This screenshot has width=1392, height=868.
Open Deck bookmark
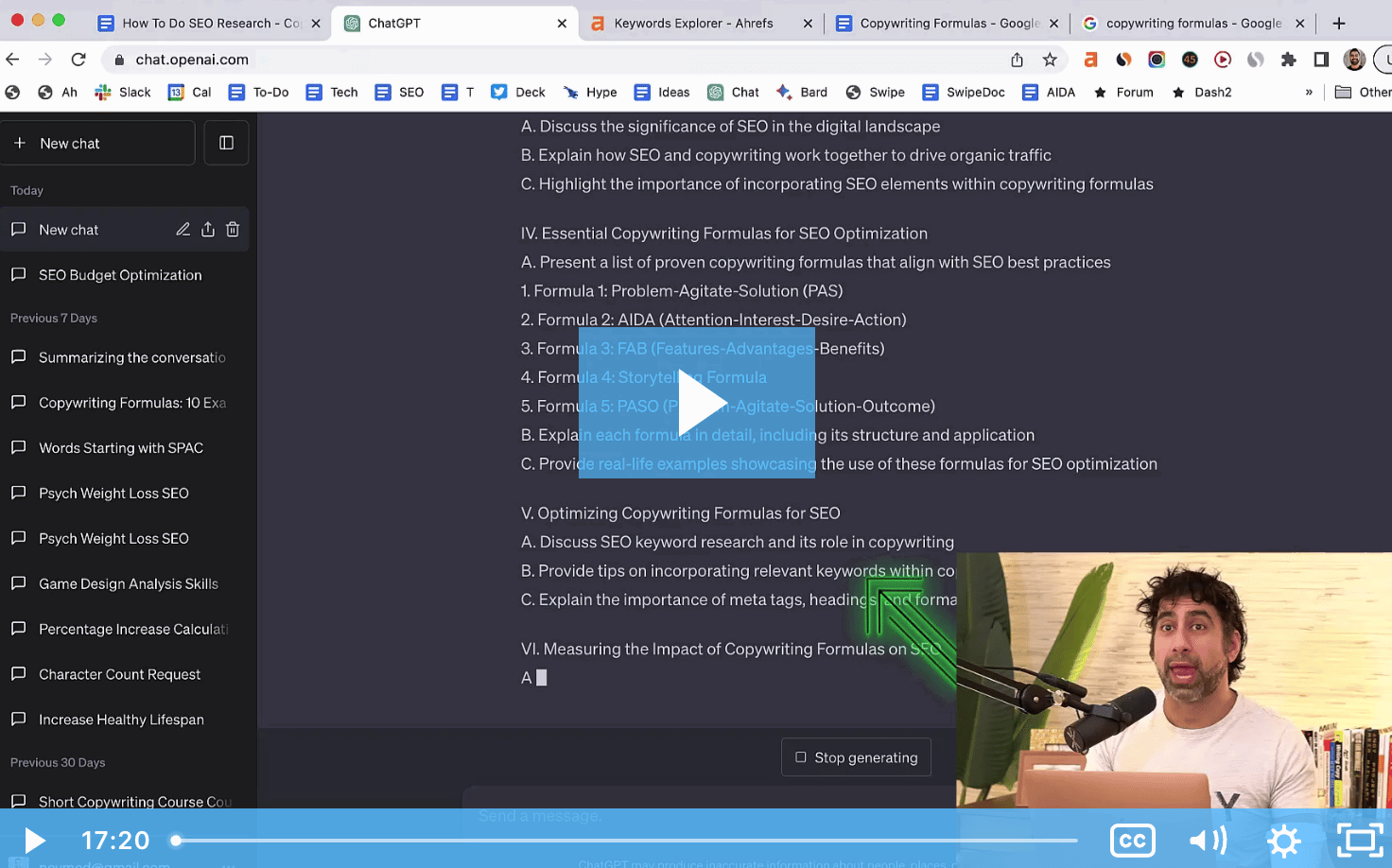pos(518,92)
